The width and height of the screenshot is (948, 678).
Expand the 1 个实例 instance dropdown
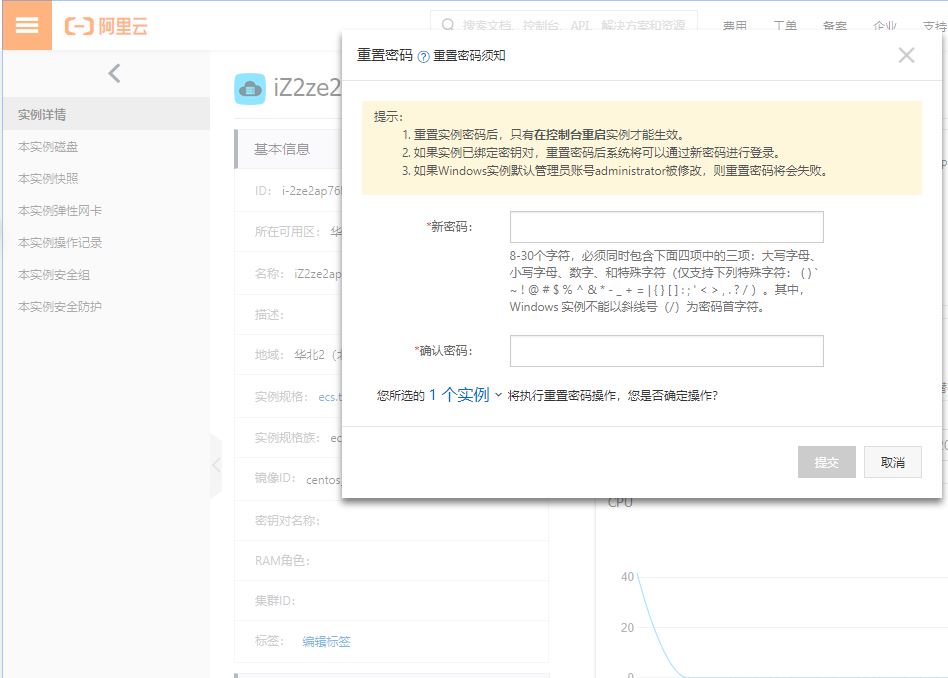click(460, 395)
